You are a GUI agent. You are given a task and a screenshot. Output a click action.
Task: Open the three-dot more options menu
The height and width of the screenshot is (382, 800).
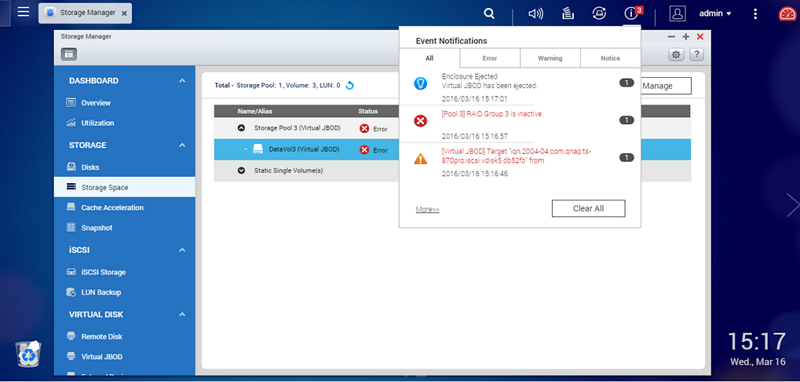[x=756, y=14]
